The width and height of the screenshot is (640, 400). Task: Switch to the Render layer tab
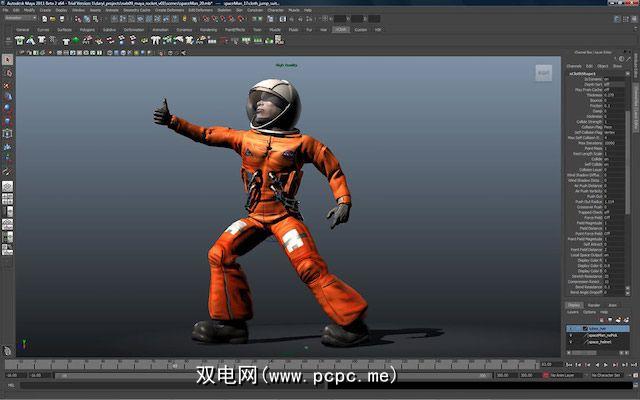point(593,305)
